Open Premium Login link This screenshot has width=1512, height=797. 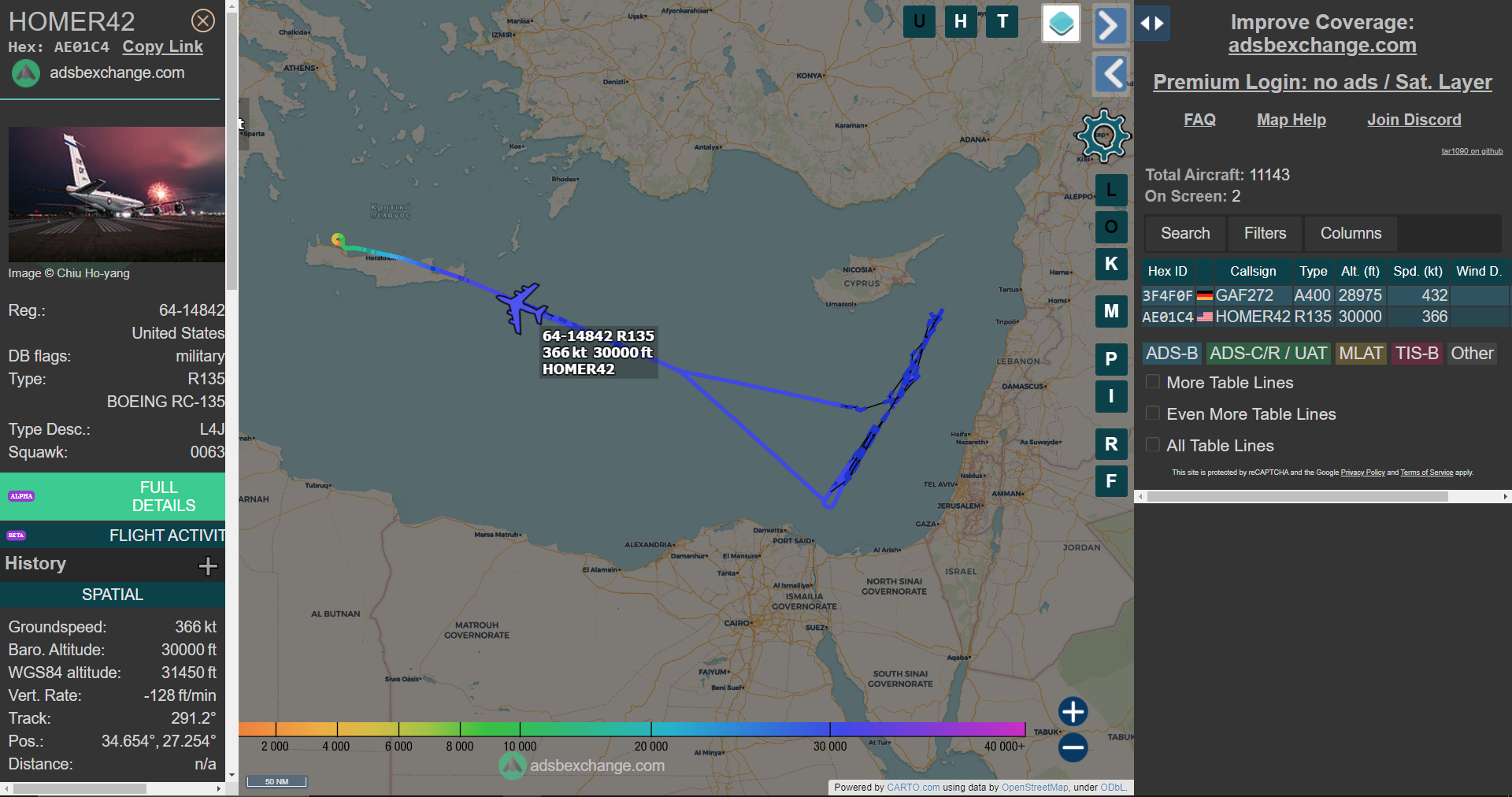1322,82
